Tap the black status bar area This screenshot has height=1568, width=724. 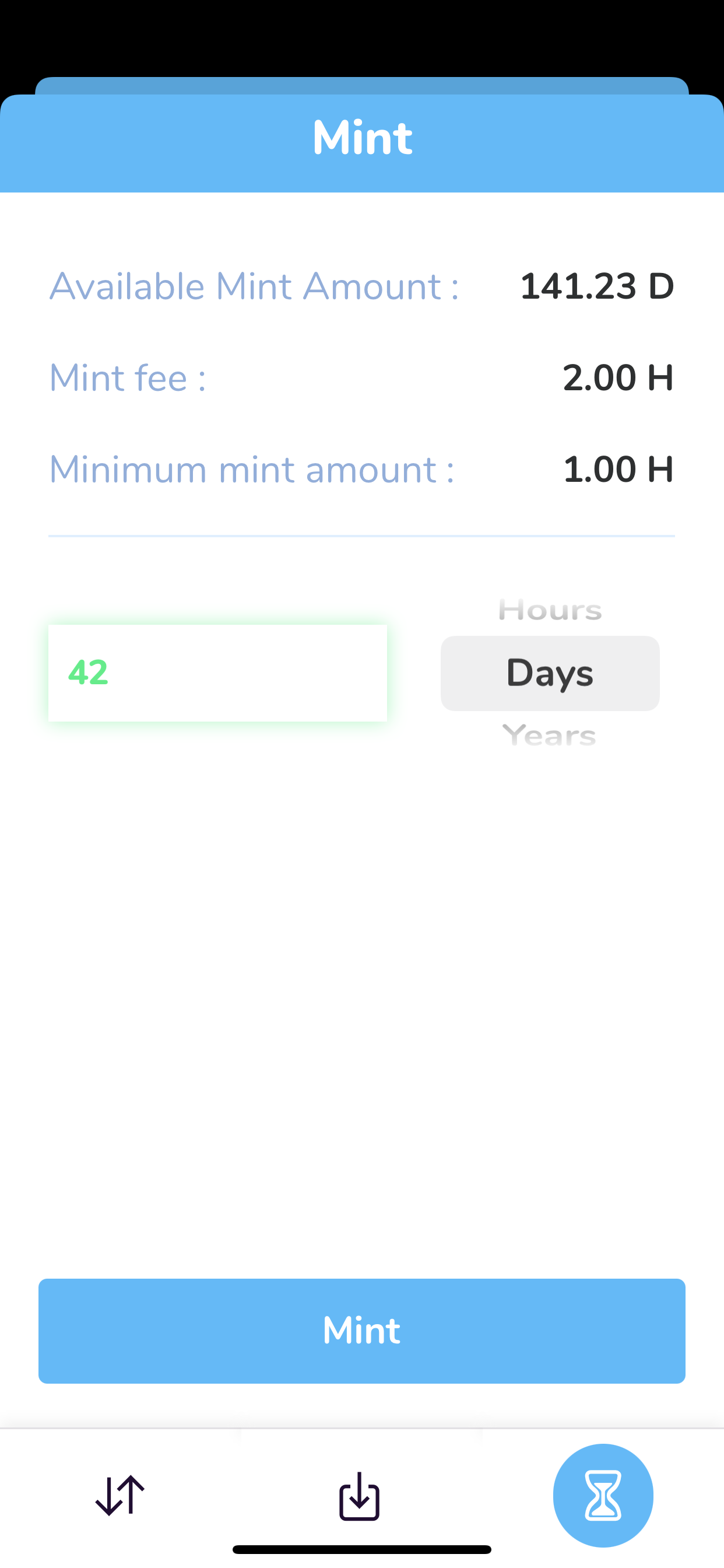coord(362,37)
